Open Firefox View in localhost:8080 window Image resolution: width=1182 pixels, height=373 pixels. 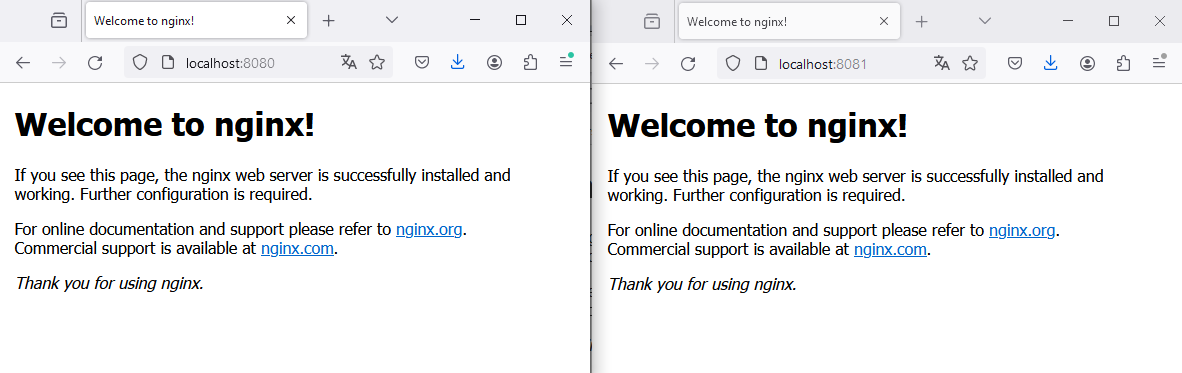click(x=59, y=21)
